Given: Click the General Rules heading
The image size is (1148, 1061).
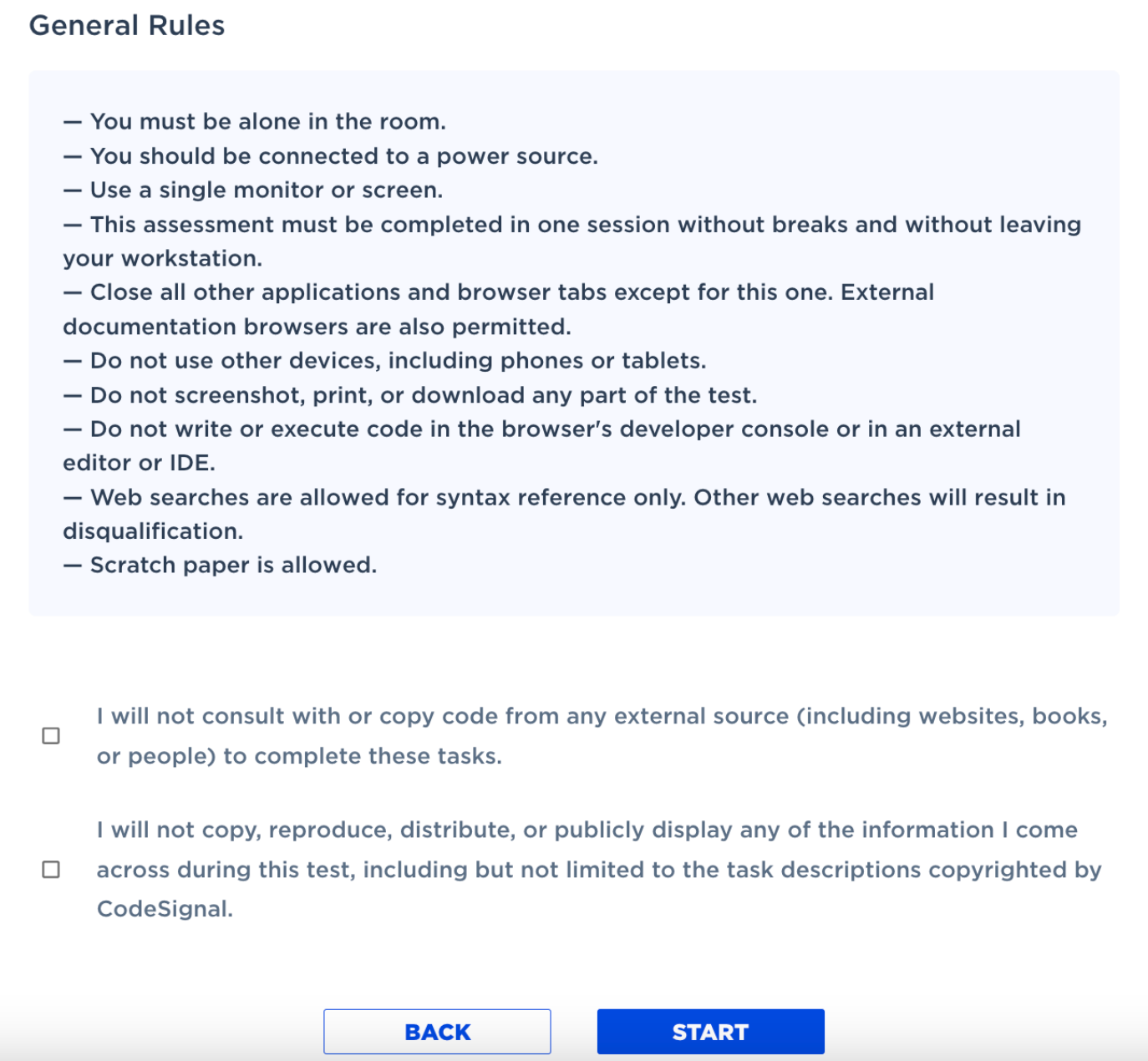Looking at the screenshot, I should pos(127,26).
